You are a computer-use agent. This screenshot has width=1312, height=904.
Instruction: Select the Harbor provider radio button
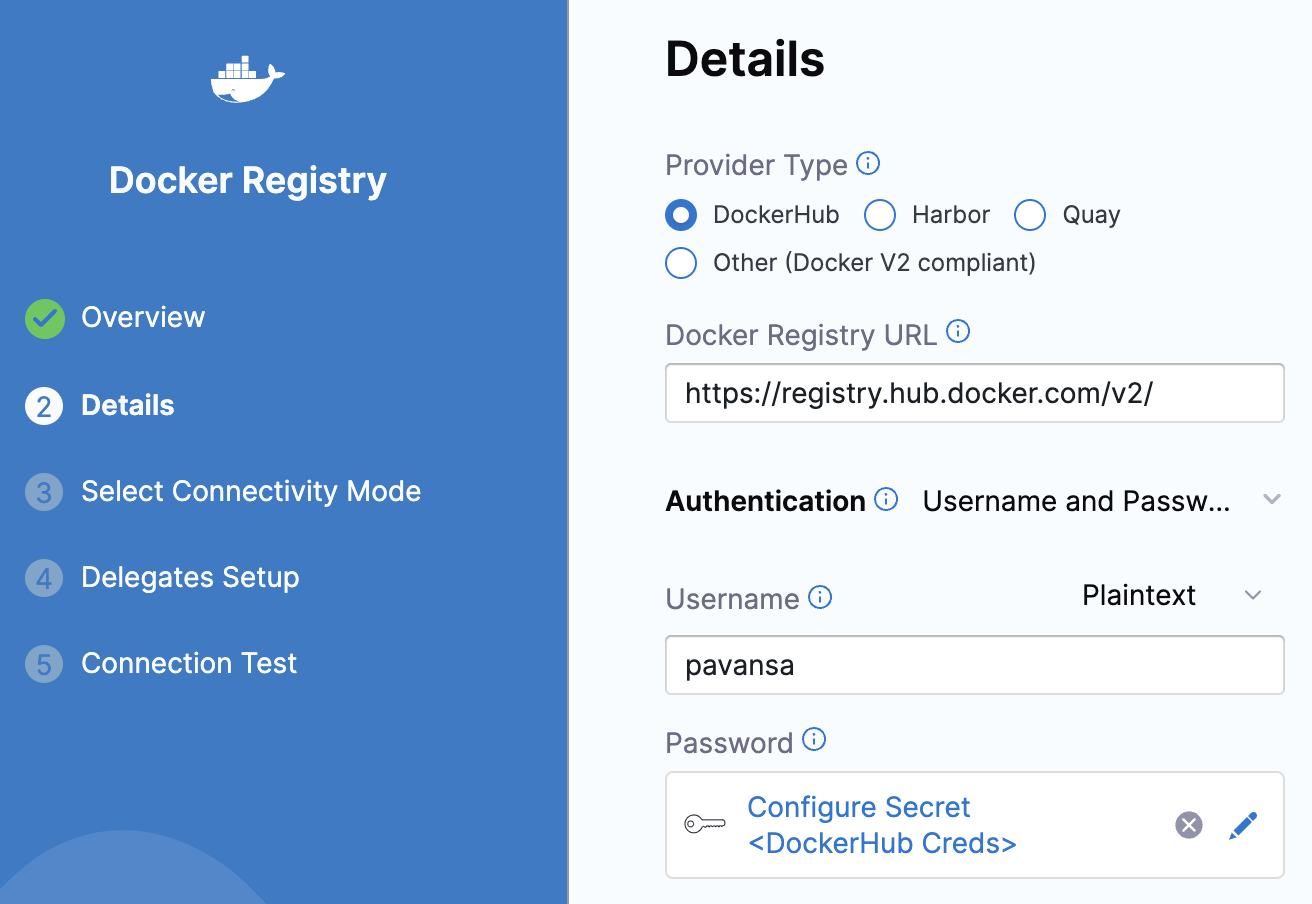(x=880, y=215)
